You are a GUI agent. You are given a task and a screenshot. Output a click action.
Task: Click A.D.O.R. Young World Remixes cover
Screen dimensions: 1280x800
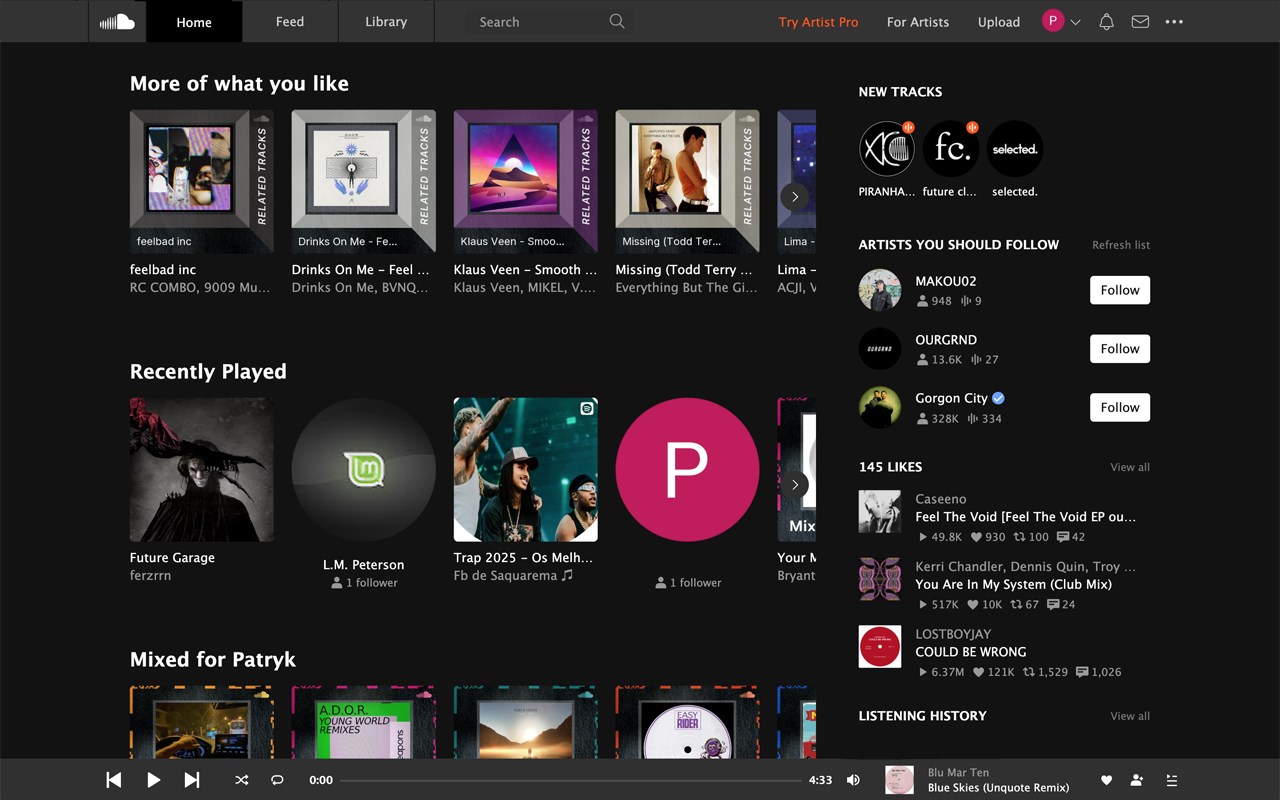pyautogui.click(x=364, y=722)
